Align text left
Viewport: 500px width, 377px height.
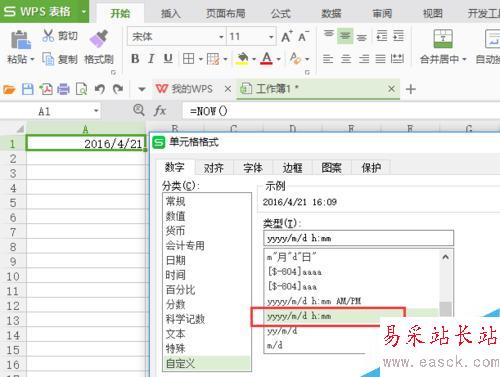[328, 59]
